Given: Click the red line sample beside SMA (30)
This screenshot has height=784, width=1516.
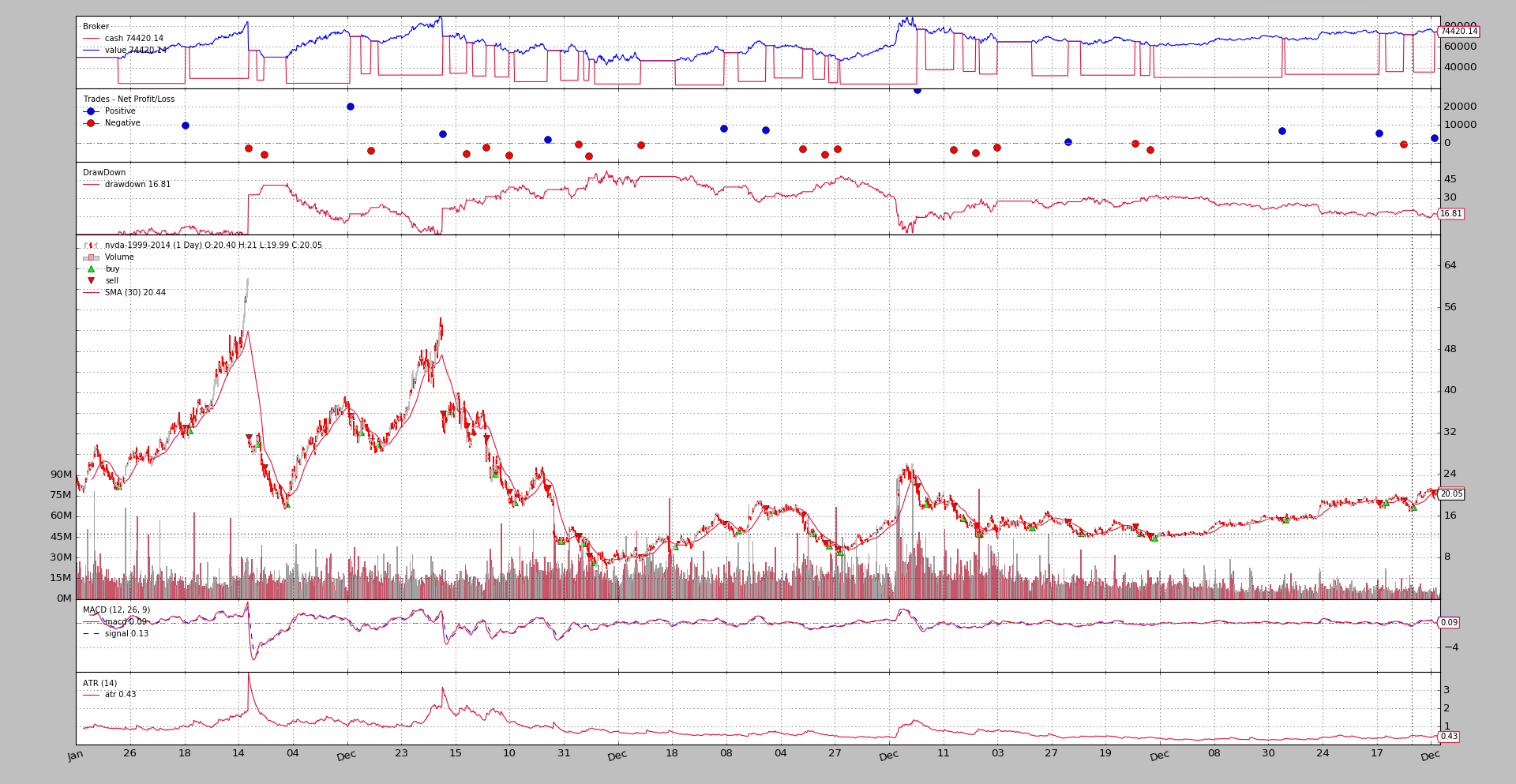Looking at the screenshot, I should [x=91, y=293].
